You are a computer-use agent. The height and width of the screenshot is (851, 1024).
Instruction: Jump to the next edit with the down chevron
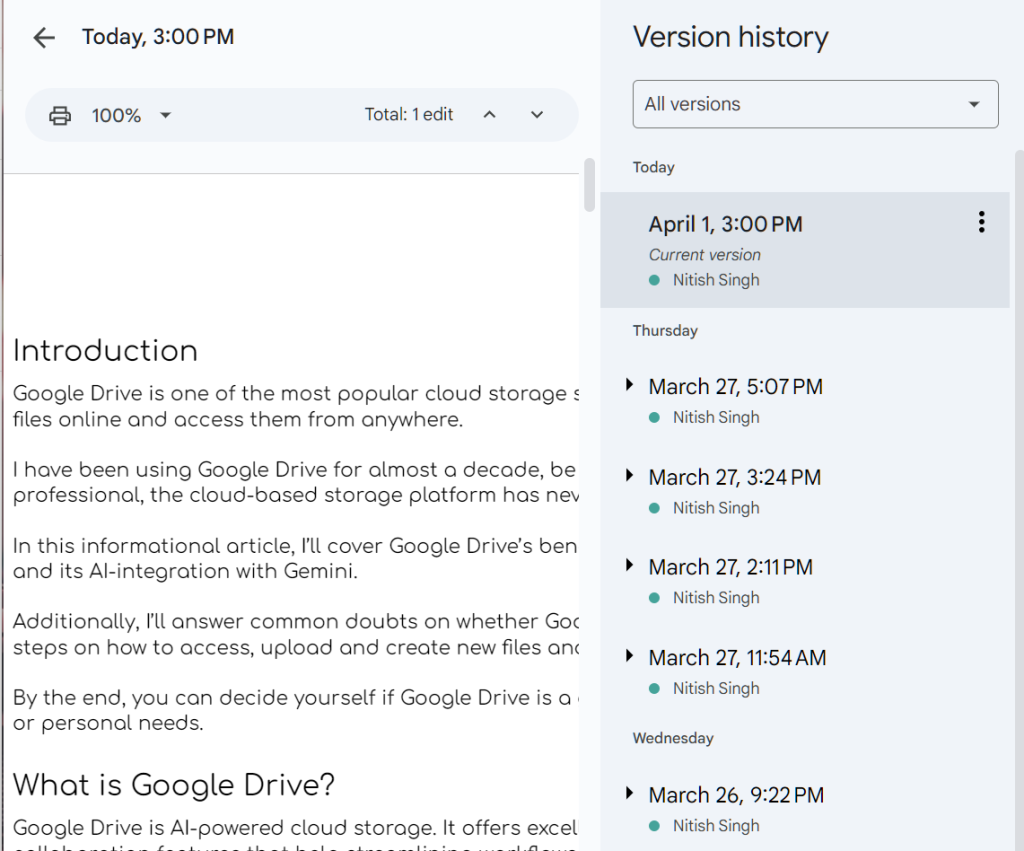(537, 115)
